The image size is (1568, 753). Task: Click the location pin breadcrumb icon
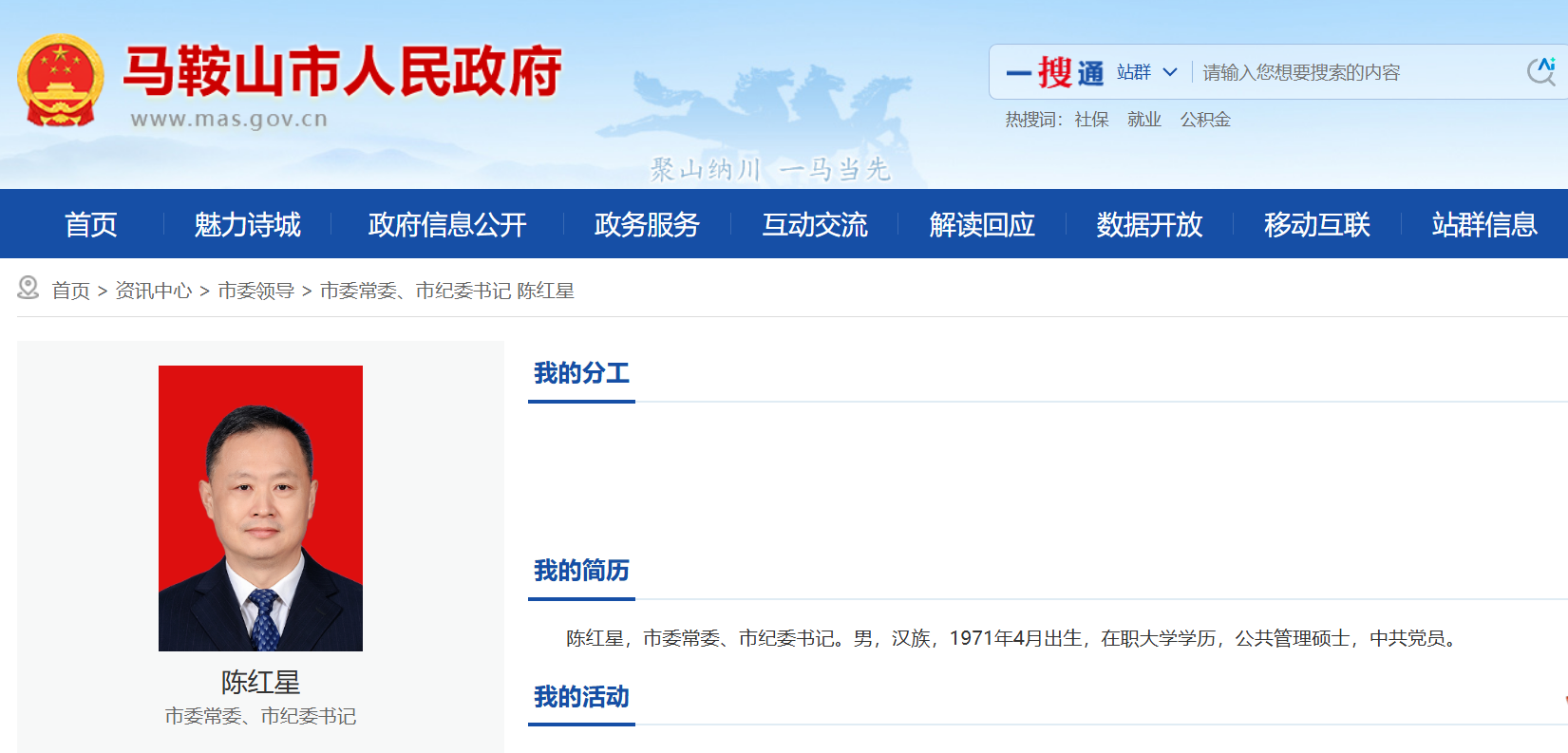[28, 289]
